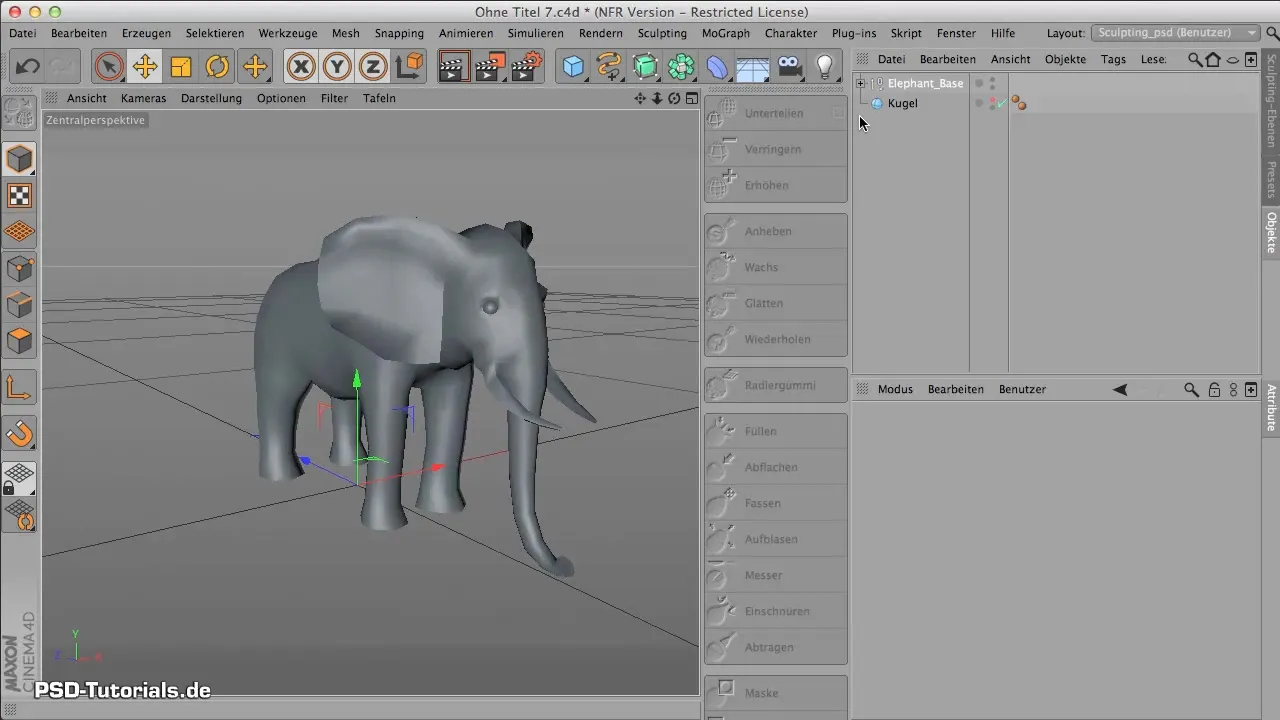Viewport: 1280px width, 720px height.
Task: Click the Undo arrow icon
Action: click(27, 67)
